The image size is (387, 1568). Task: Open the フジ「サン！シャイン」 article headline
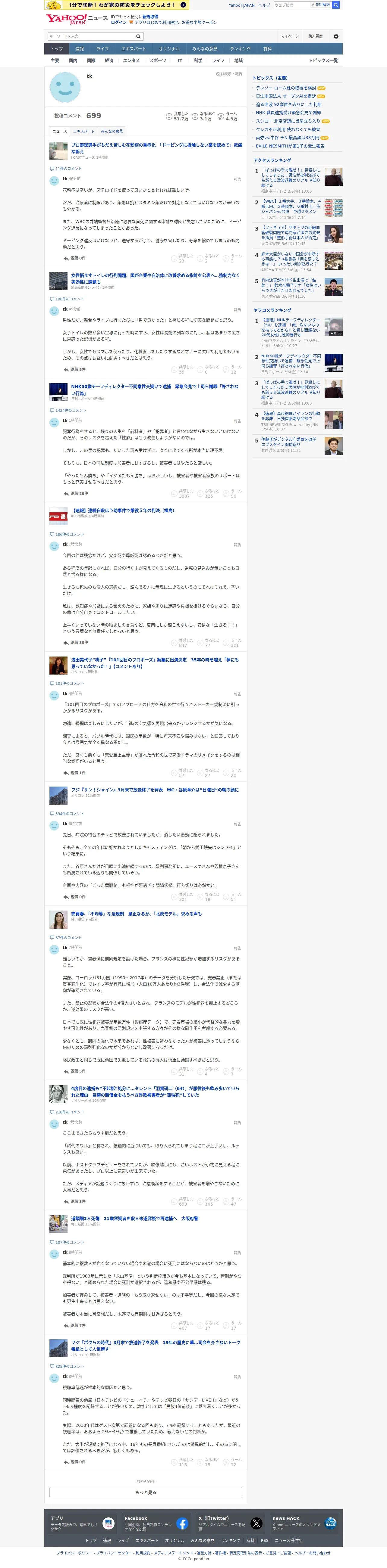pyautogui.click(x=155, y=790)
